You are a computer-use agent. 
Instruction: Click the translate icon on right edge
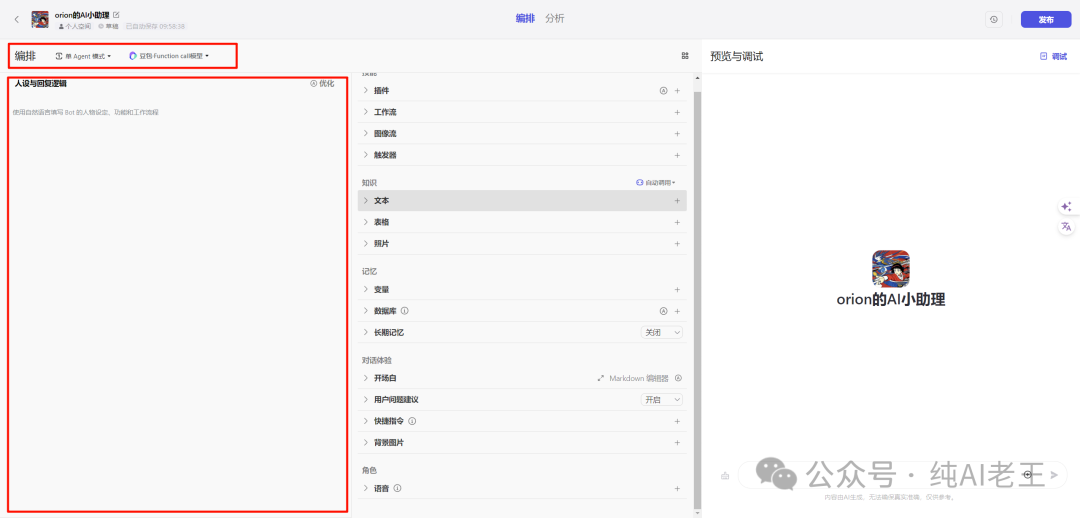1066,226
